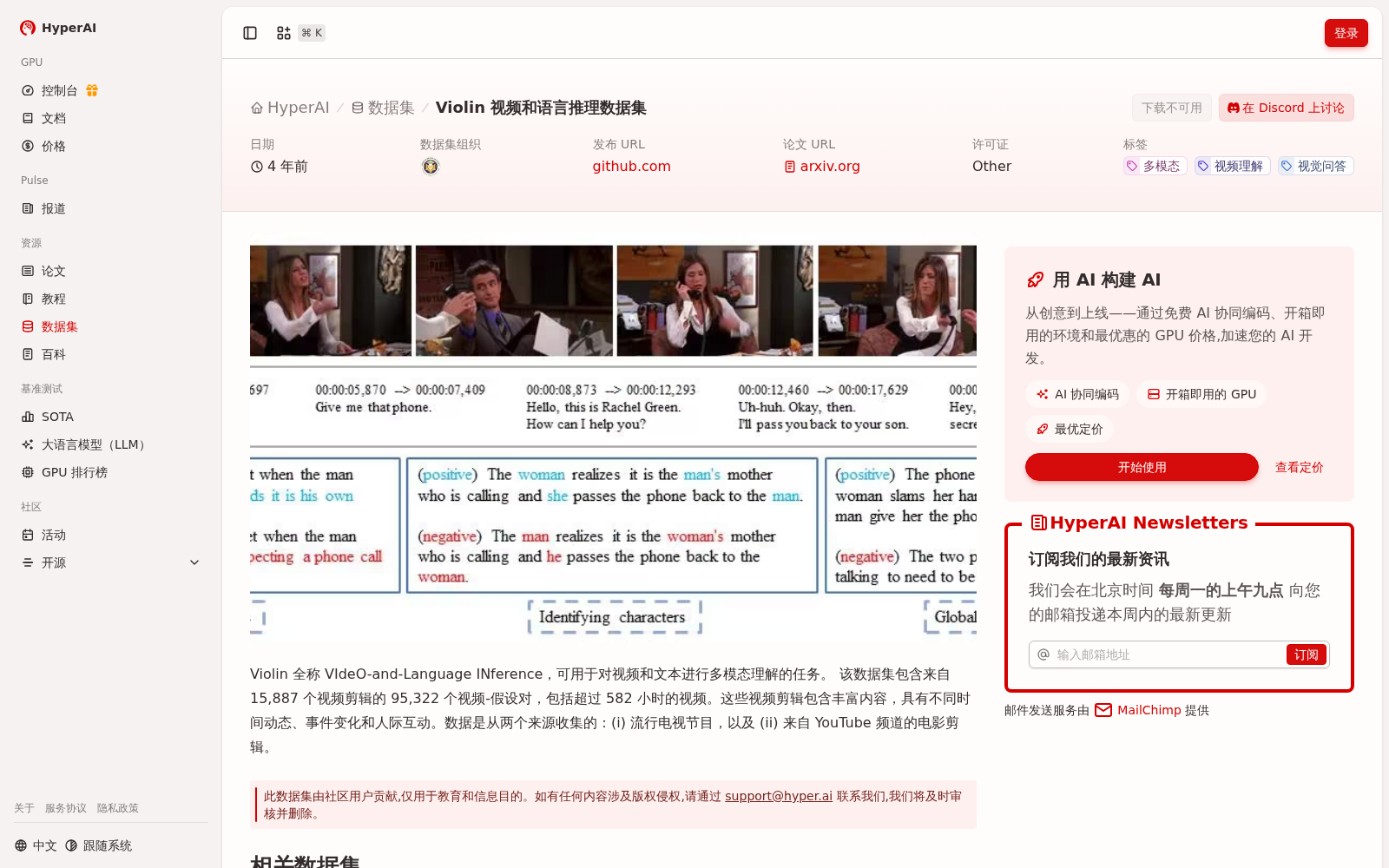Open 文档 docs in sidebar
Viewport: 1389px width, 868px height.
pos(111,118)
